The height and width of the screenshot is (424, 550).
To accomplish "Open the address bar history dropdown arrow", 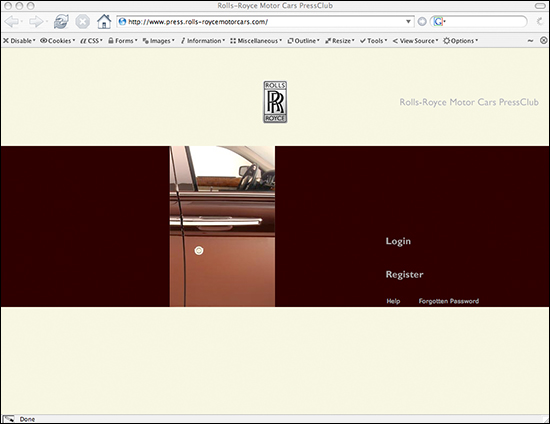I will pyautogui.click(x=408, y=22).
